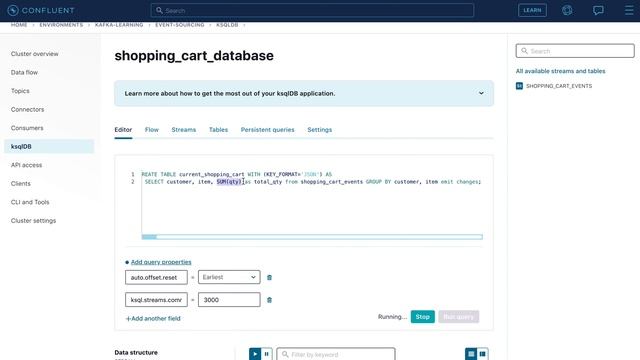
Task: Open the hamburger menu
Action: tap(629, 10)
